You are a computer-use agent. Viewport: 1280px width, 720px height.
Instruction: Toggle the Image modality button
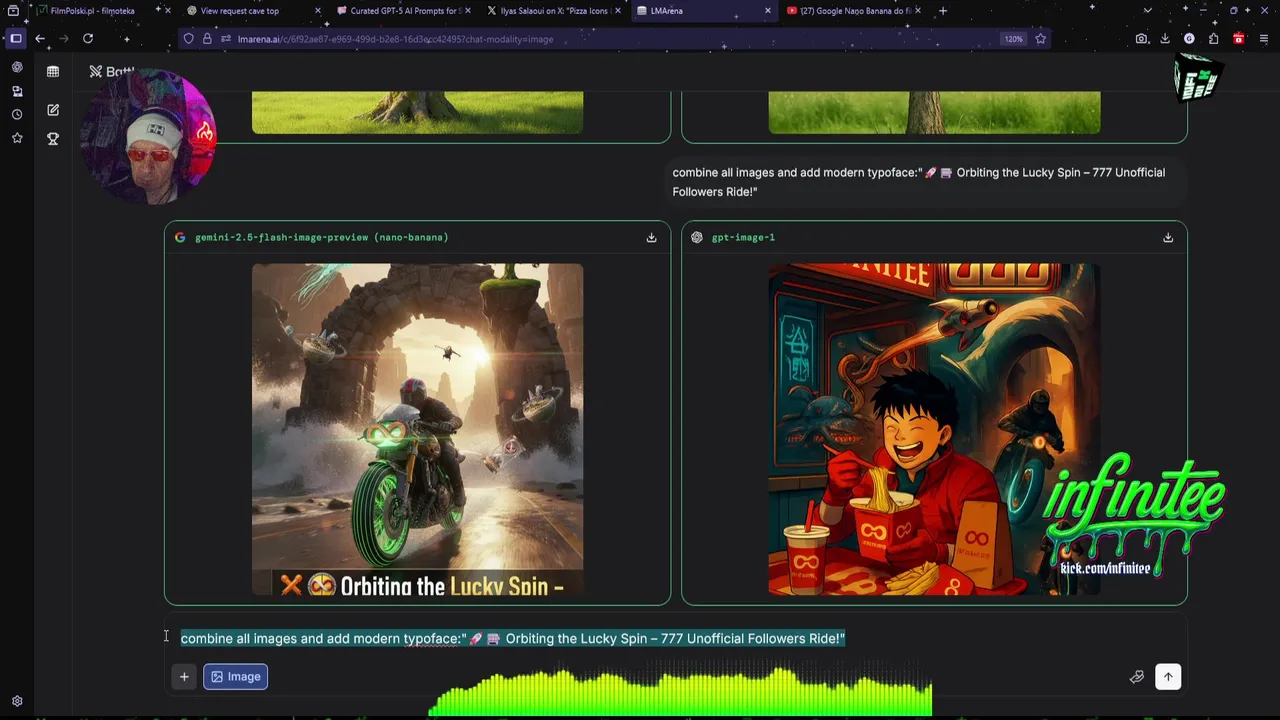click(235, 677)
